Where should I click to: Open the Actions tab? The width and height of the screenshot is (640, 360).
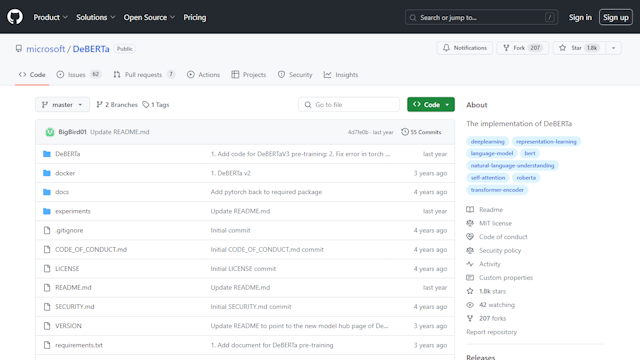(x=204, y=75)
